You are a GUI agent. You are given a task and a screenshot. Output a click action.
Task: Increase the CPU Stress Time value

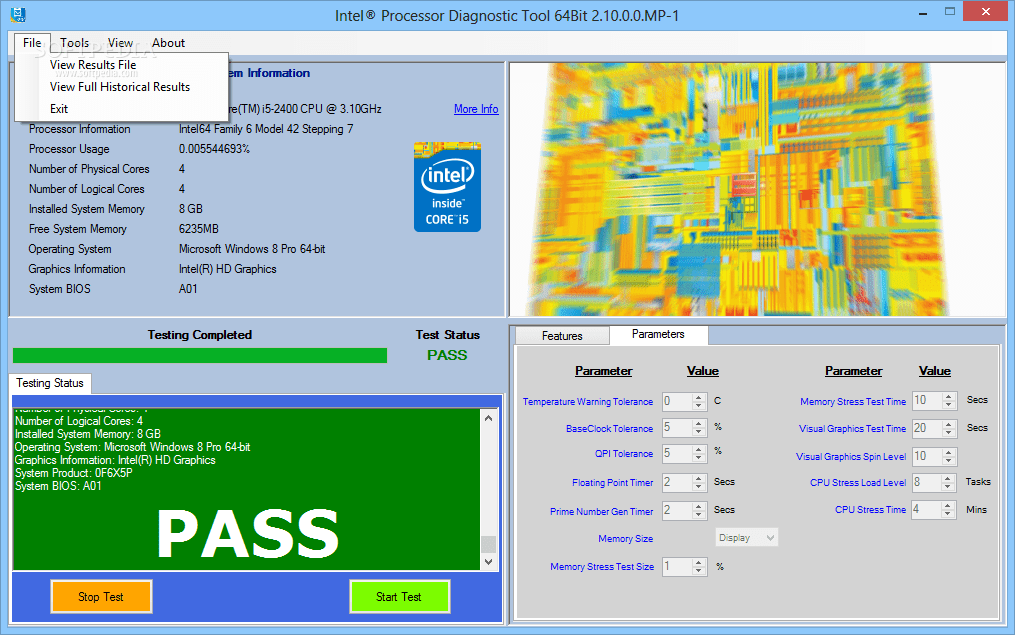pyautogui.click(x=948, y=505)
